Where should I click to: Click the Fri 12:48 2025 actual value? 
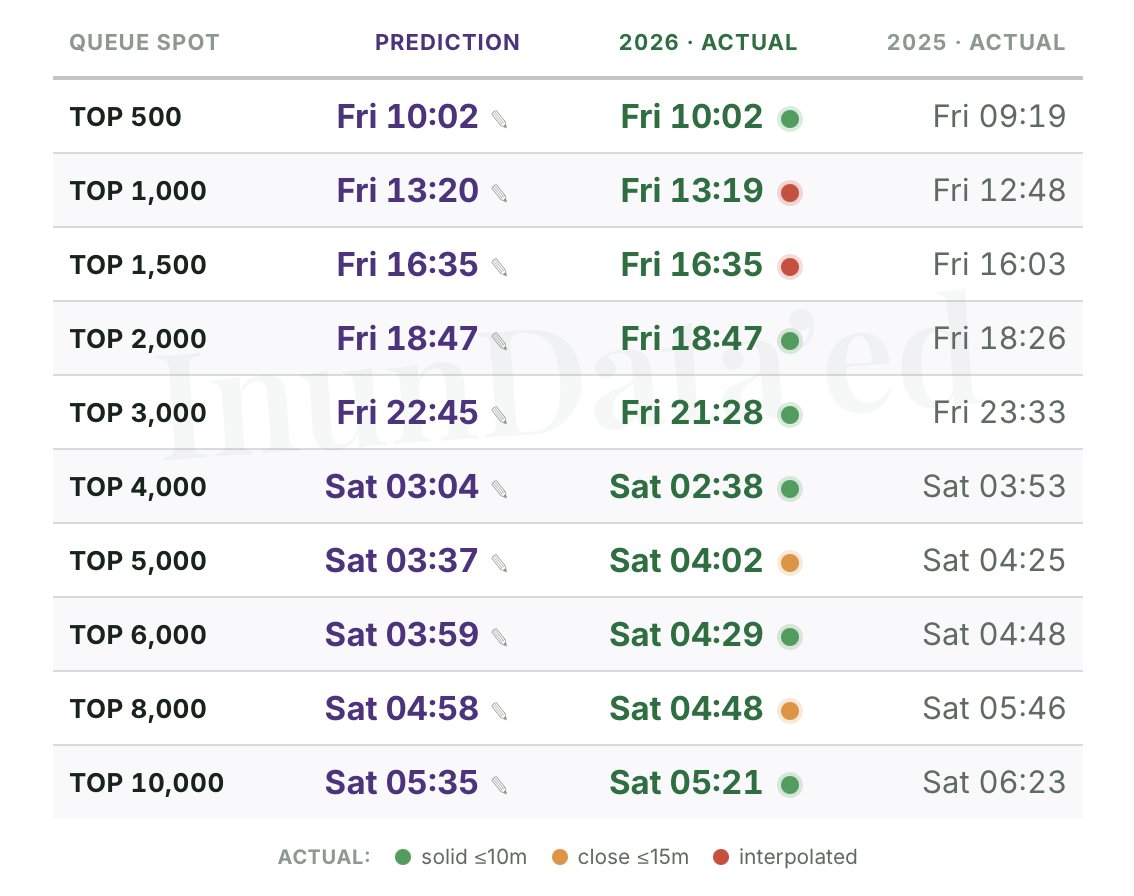(999, 191)
